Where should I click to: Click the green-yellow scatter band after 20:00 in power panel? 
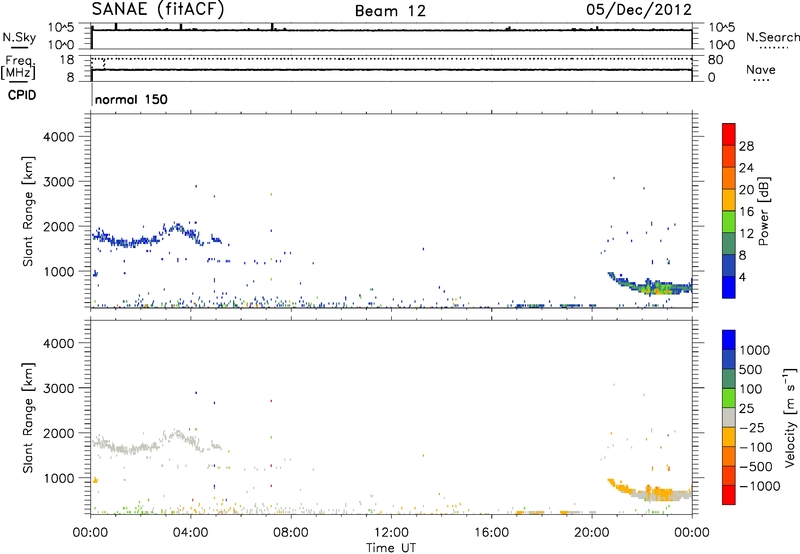(651, 286)
